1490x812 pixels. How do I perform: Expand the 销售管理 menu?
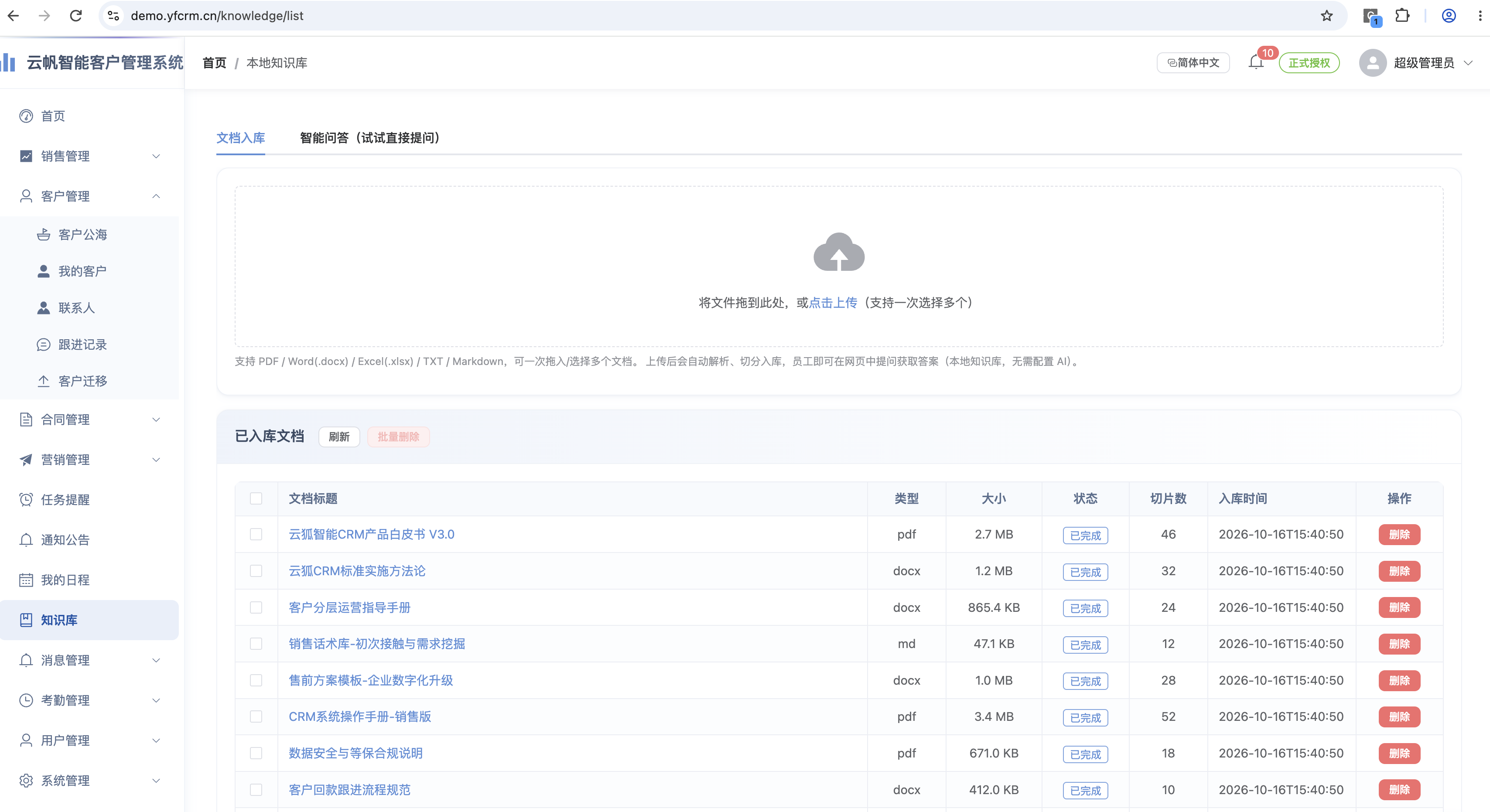(x=89, y=156)
